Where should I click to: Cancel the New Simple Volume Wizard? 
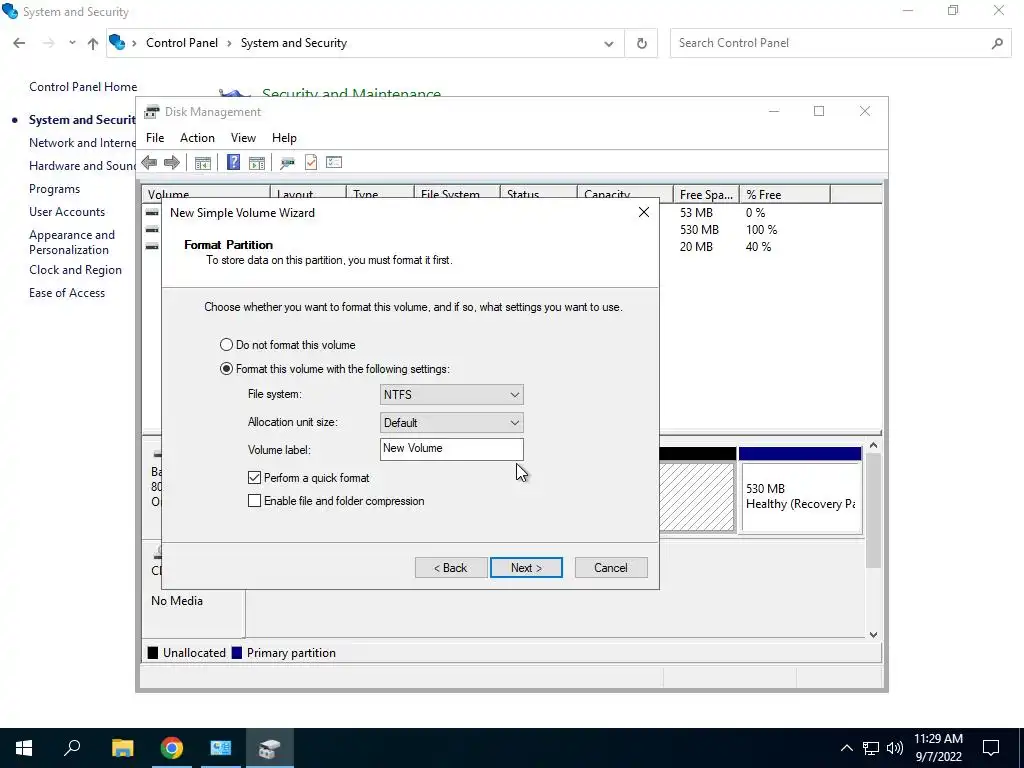pyautogui.click(x=611, y=568)
